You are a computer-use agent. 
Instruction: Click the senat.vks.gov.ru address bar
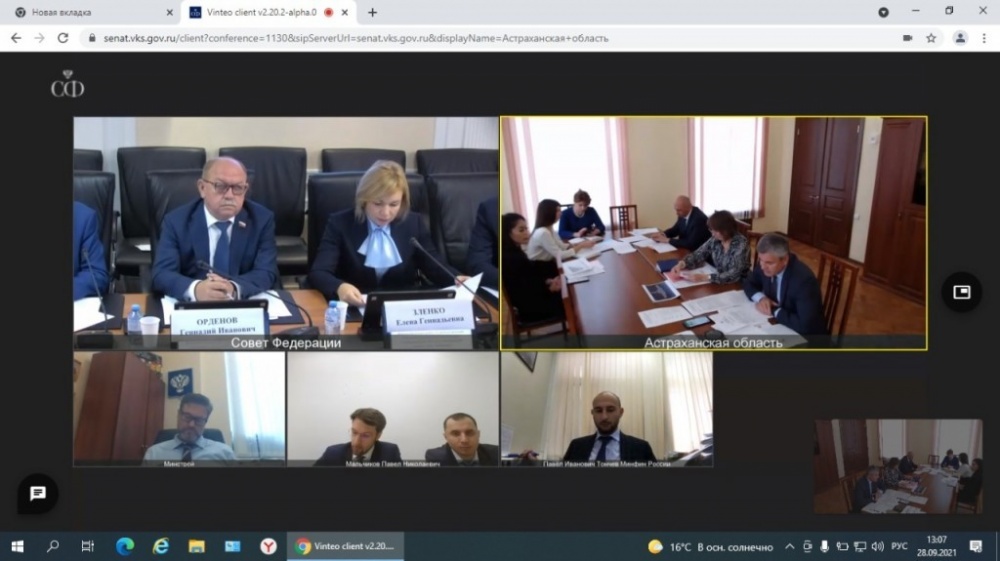(x=491, y=38)
